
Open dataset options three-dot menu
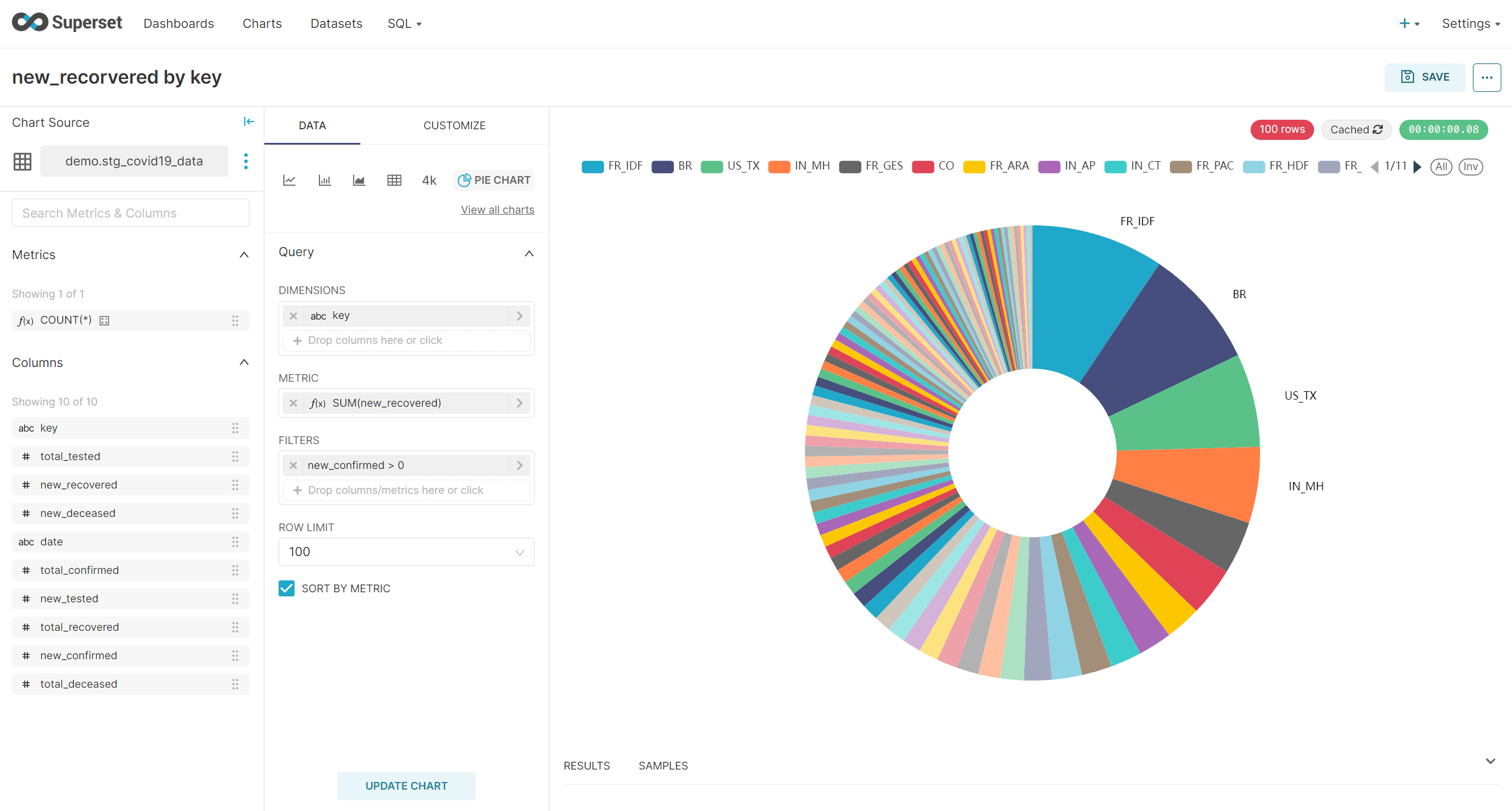[x=246, y=161]
